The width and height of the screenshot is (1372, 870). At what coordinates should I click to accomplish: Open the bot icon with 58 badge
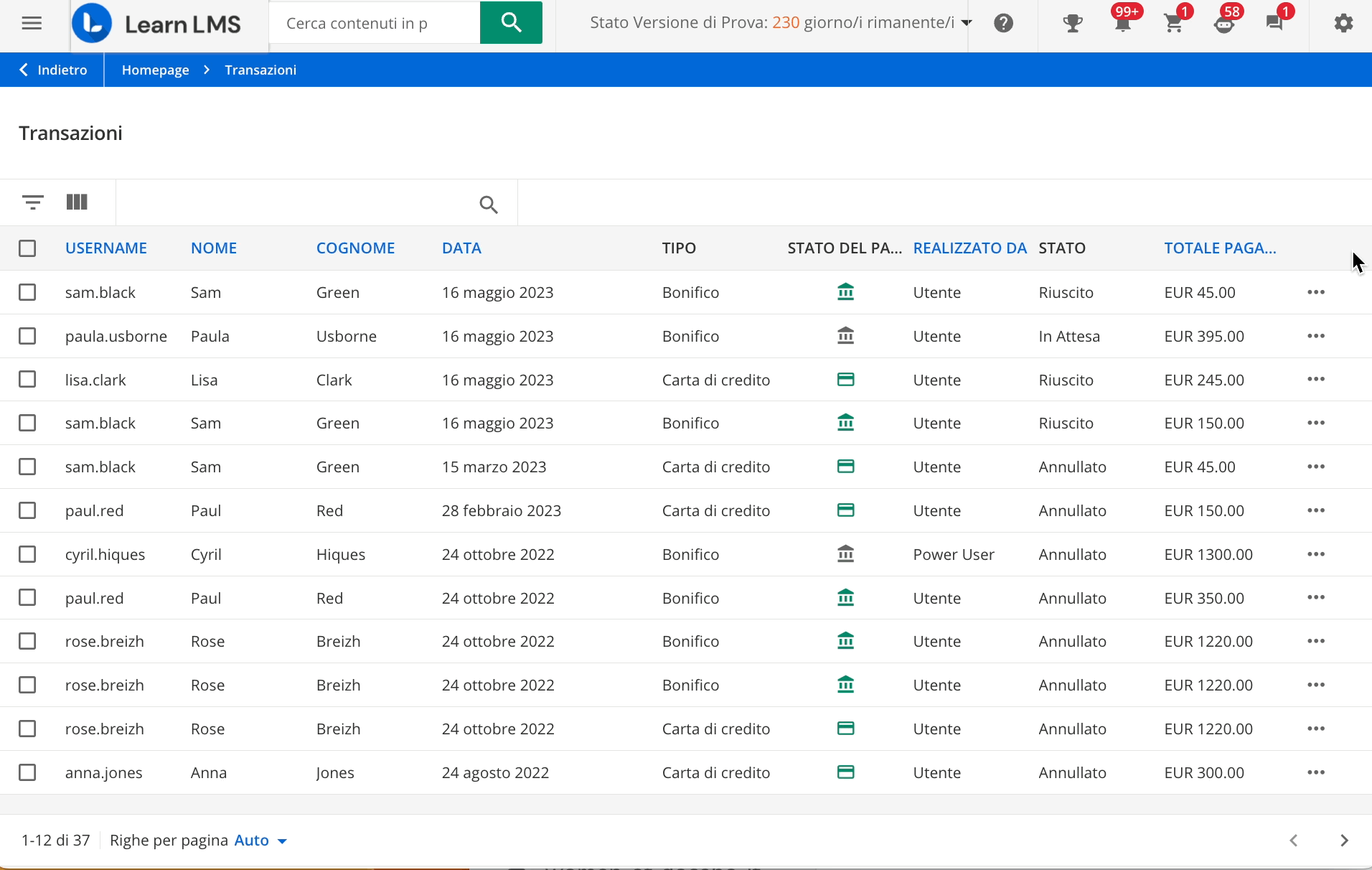click(x=1224, y=24)
